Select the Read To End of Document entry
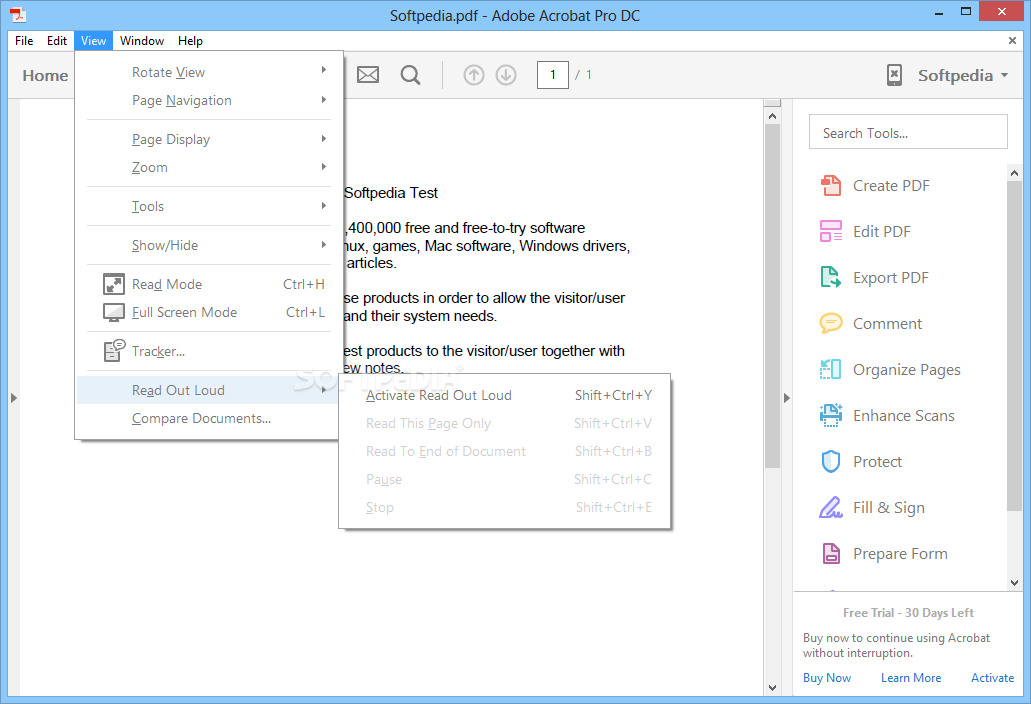Screen dimensions: 1031x704 coord(505,451)
